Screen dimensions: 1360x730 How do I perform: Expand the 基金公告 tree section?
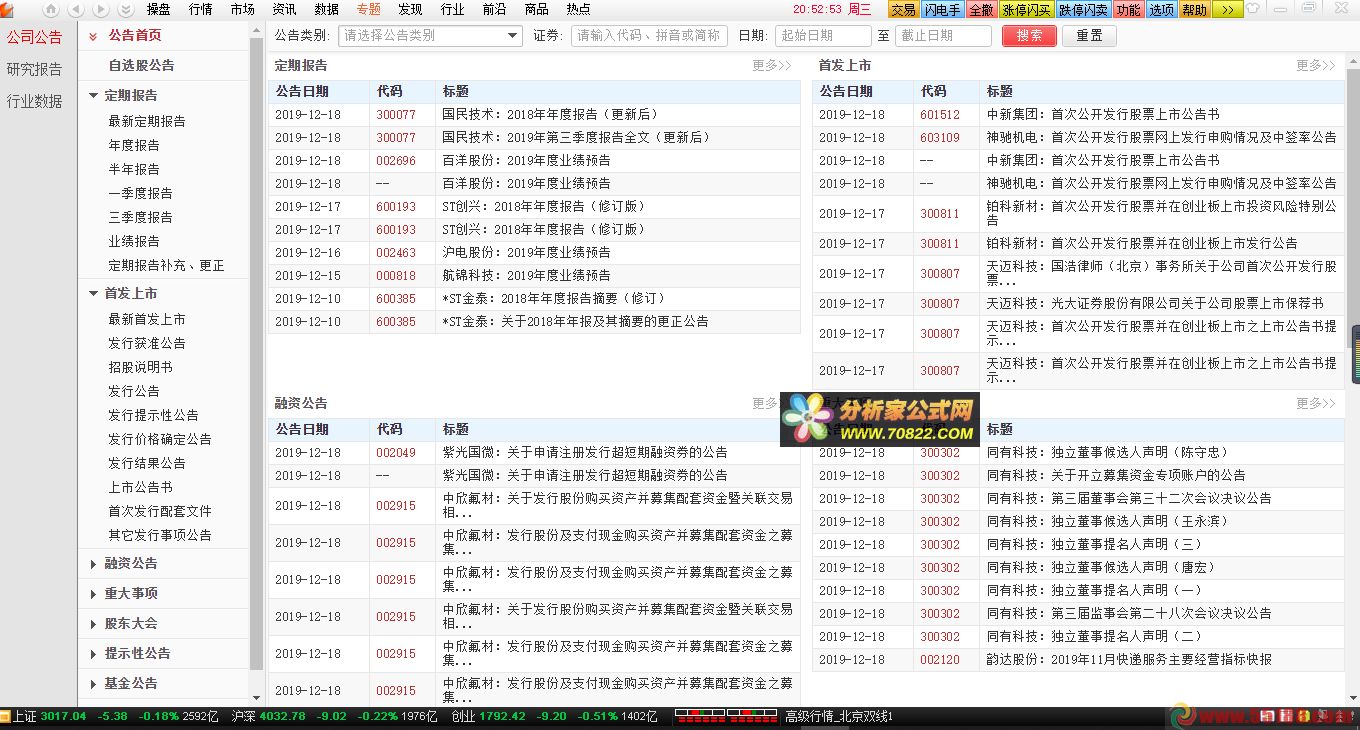tap(93, 684)
